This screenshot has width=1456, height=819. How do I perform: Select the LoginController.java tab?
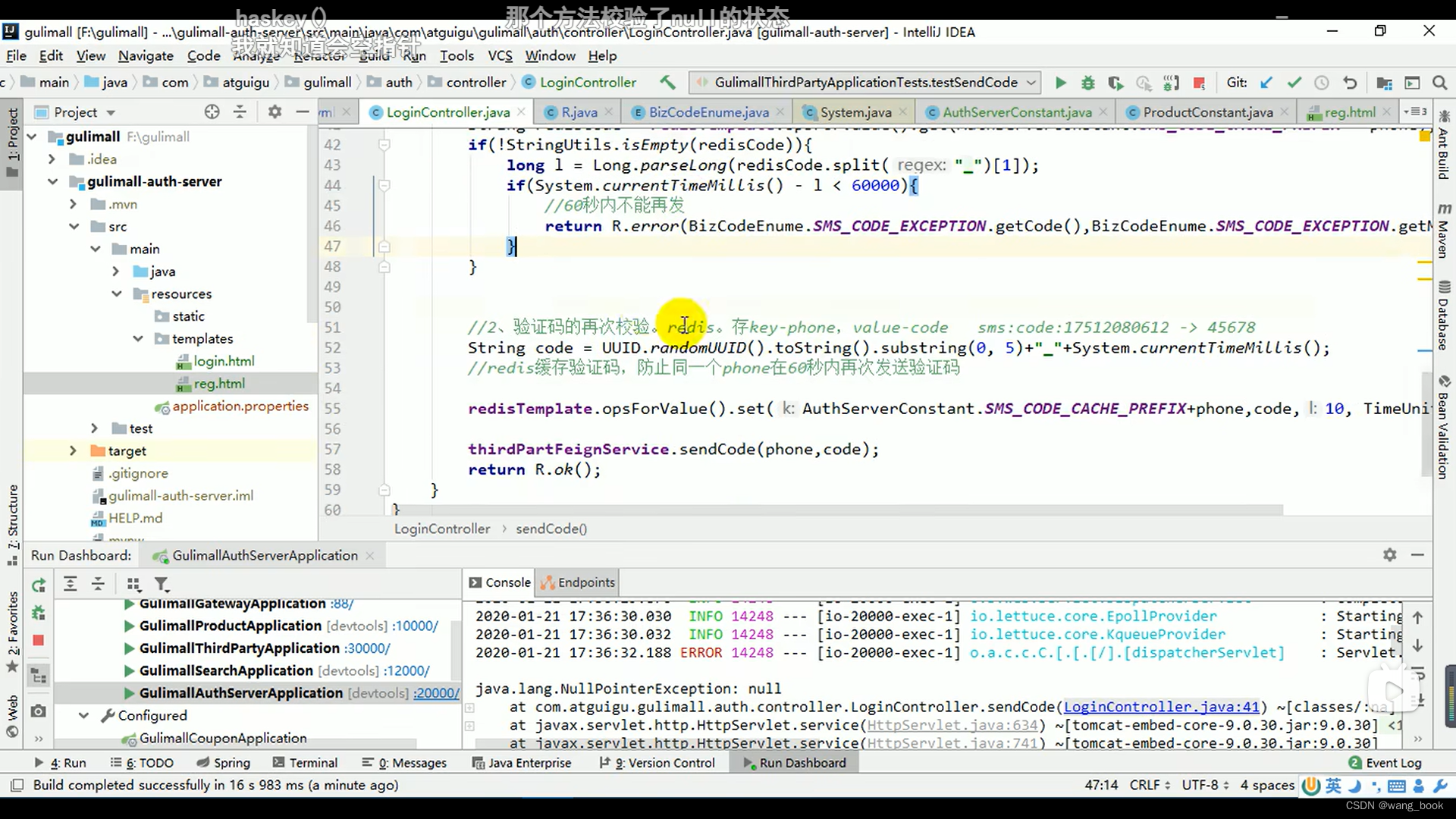(x=448, y=112)
